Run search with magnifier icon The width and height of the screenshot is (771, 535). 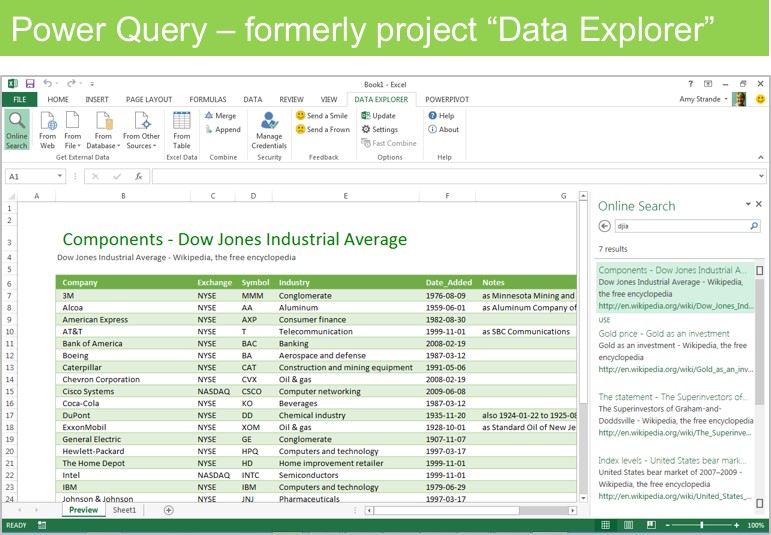tap(754, 226)
